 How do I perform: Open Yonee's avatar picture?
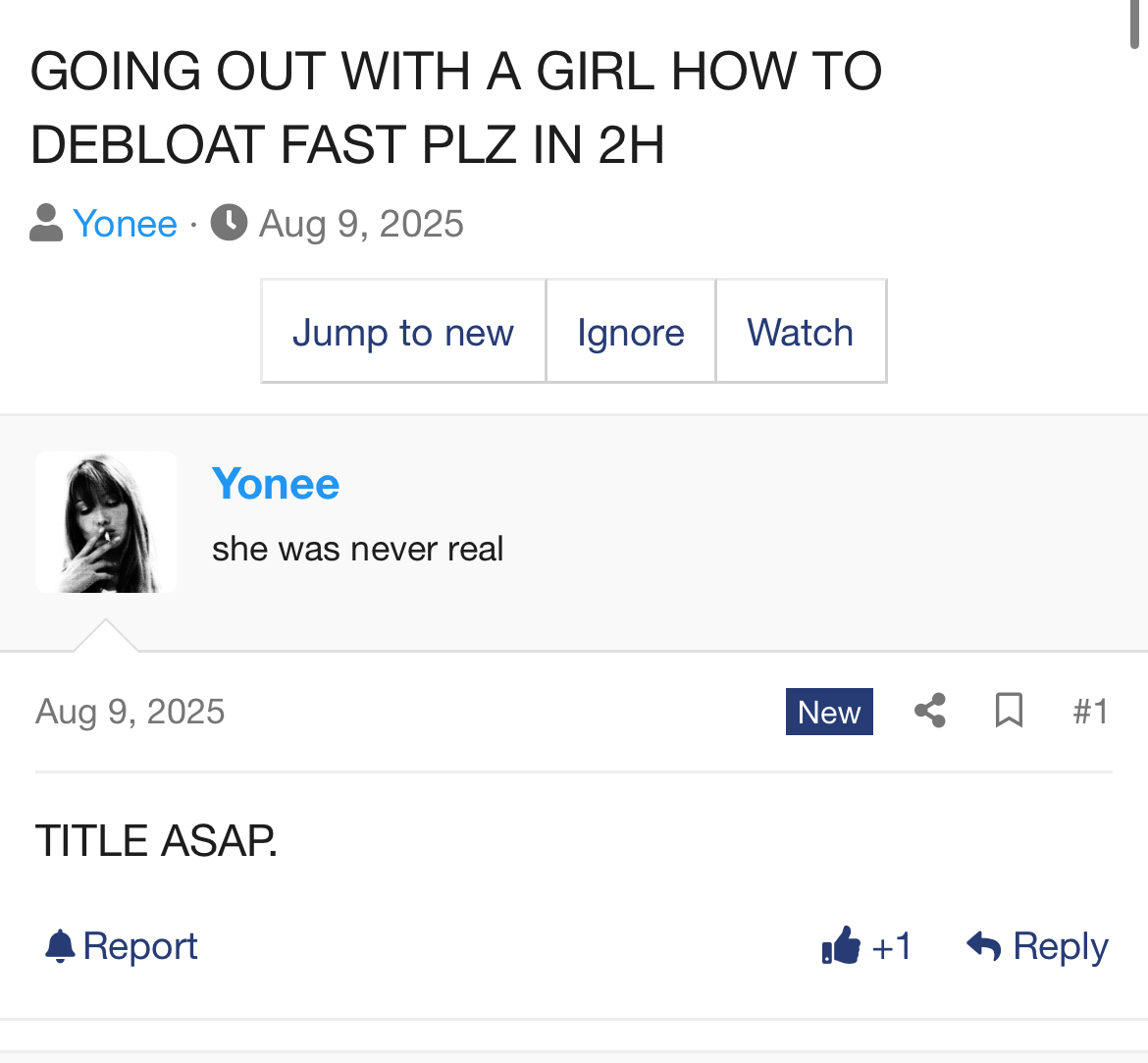pyautogui.click(x=106, y=522)
